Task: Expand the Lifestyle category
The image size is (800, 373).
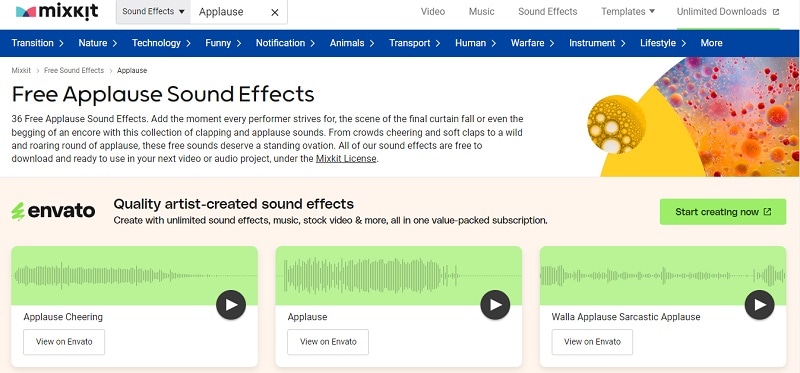Action: pos(663,43)
